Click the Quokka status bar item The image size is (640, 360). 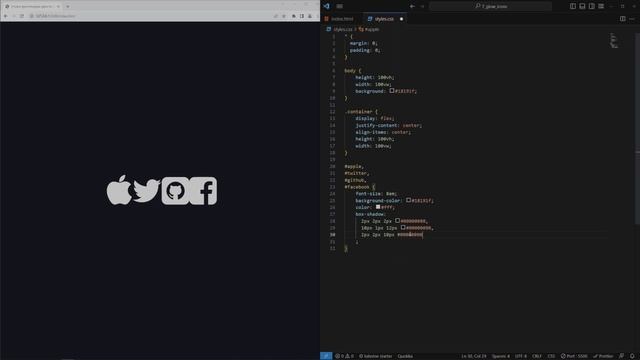405,356
